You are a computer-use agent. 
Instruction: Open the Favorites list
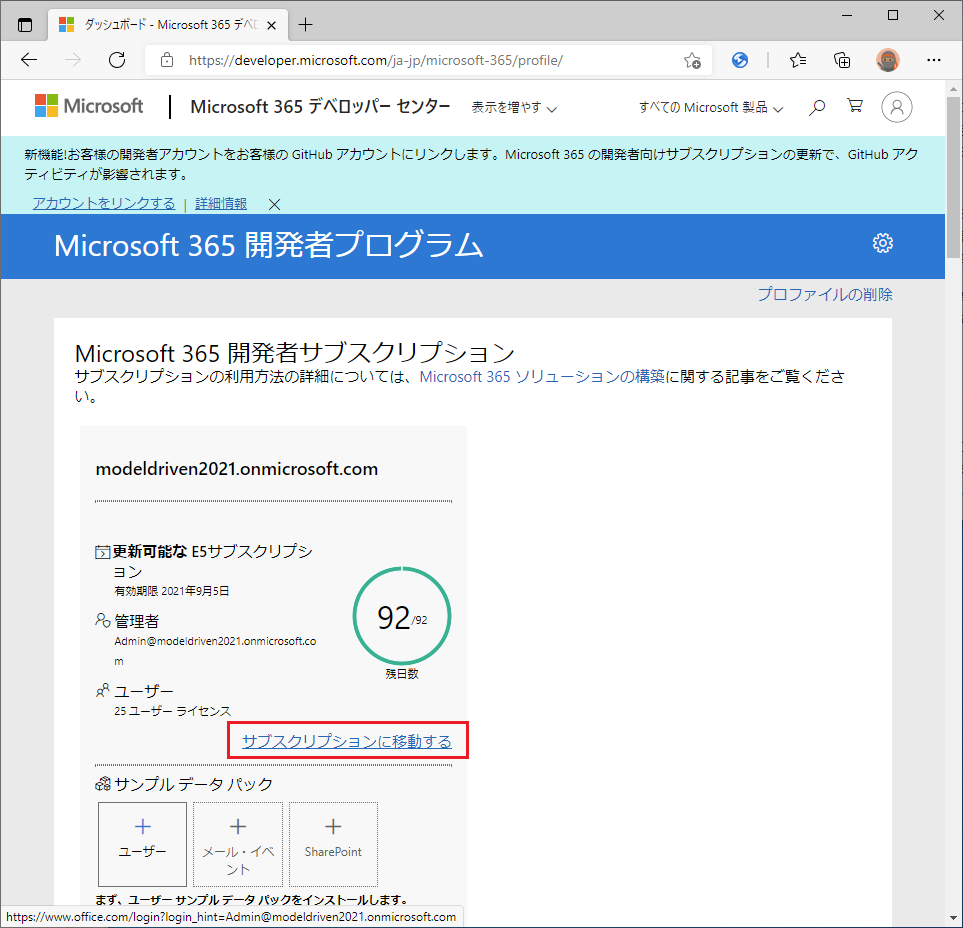pyautogui.click(x=798, y=60)
